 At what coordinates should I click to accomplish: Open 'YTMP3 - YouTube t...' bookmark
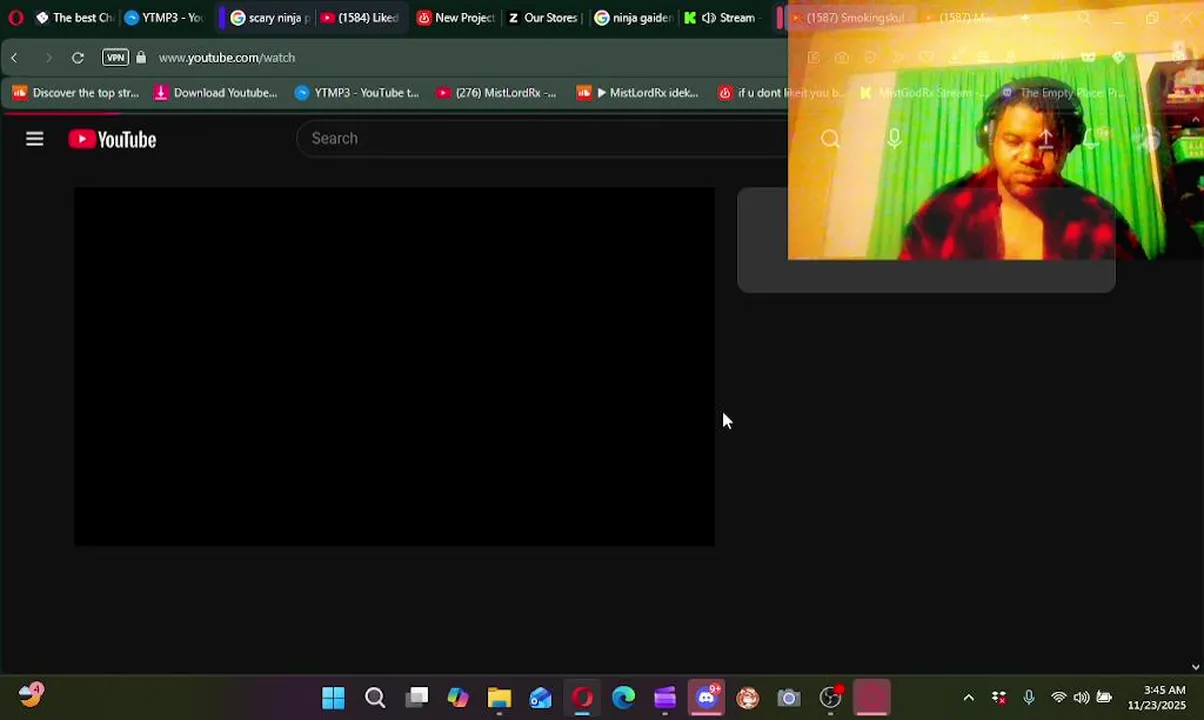pos(357,93)
